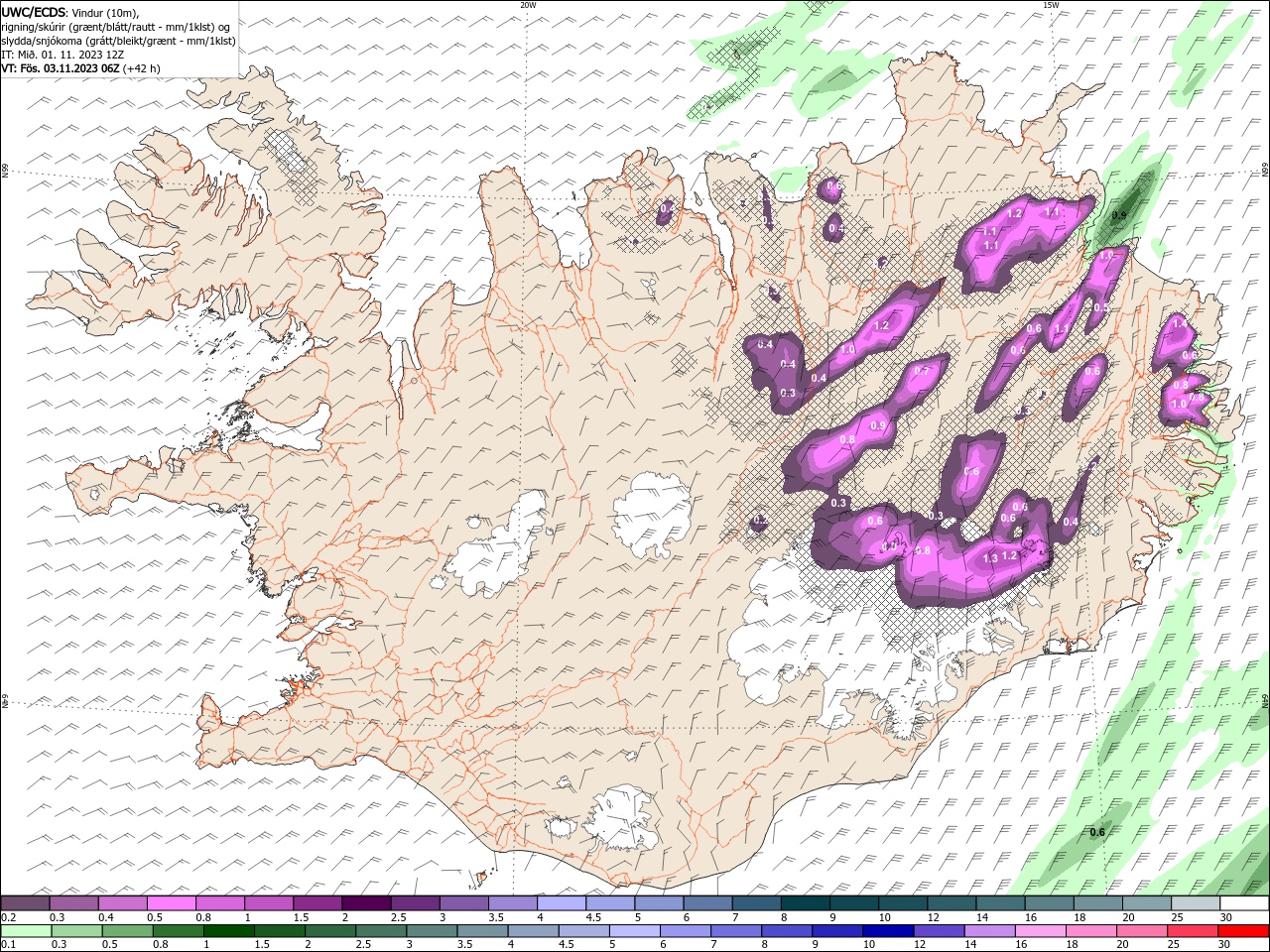Click the '1.3' value on the large pink snow area

(989, 559)
